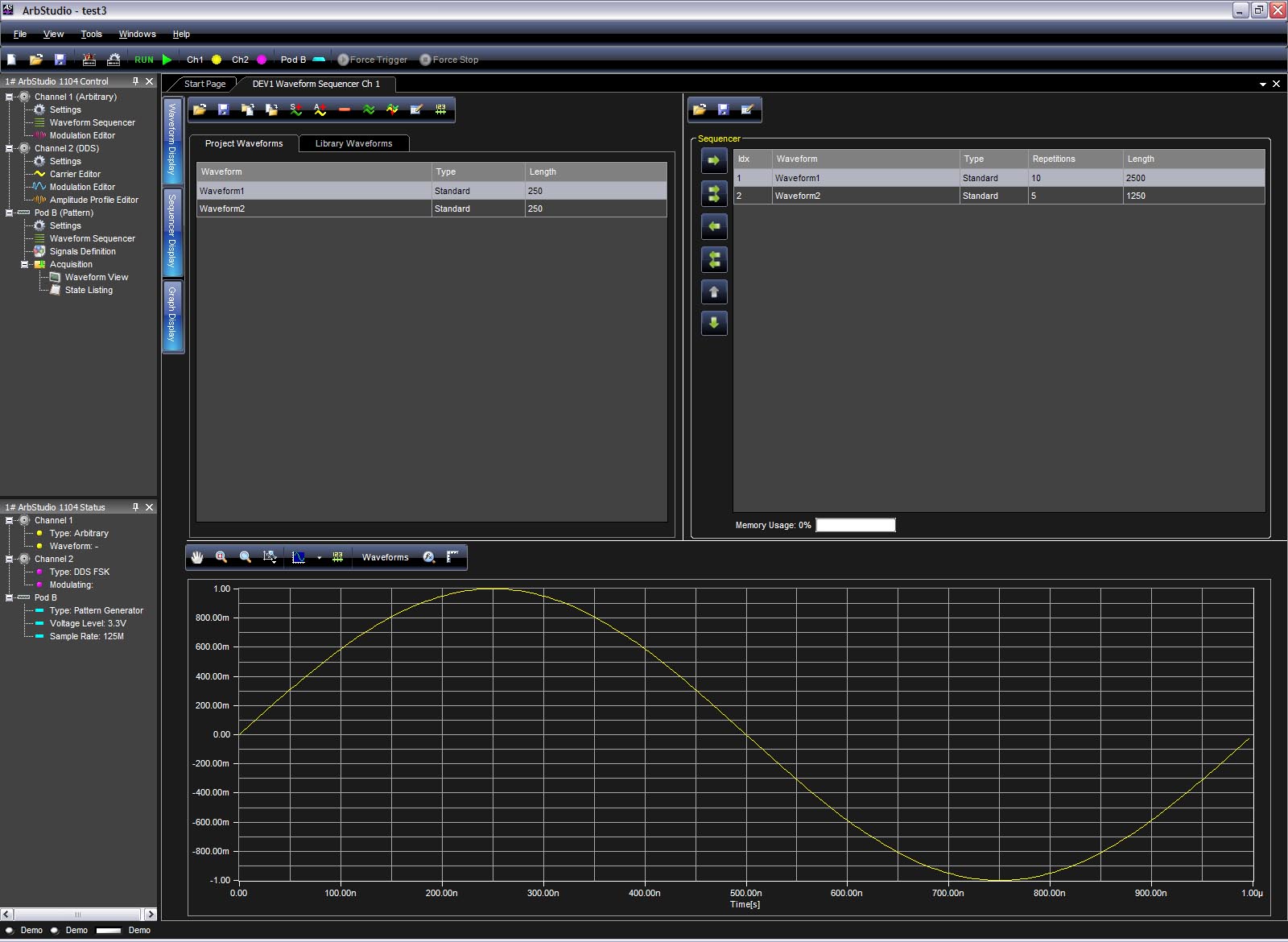This screenshot has height=942, width=1288.
Task: Open the Waveform Display side tab
Action: click(172, 143)
